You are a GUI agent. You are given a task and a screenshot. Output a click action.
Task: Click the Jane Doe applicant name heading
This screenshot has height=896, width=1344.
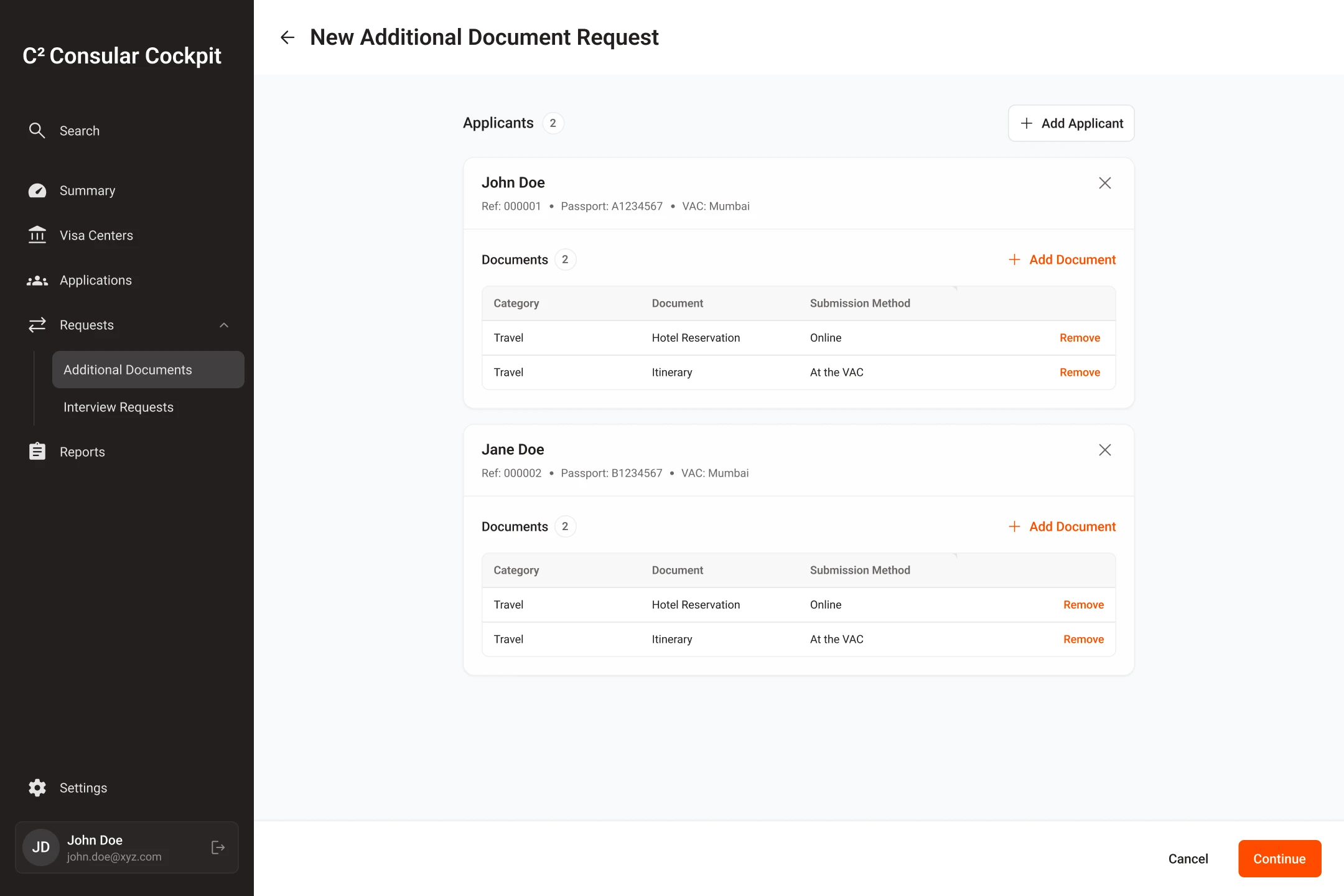(513, 449)
